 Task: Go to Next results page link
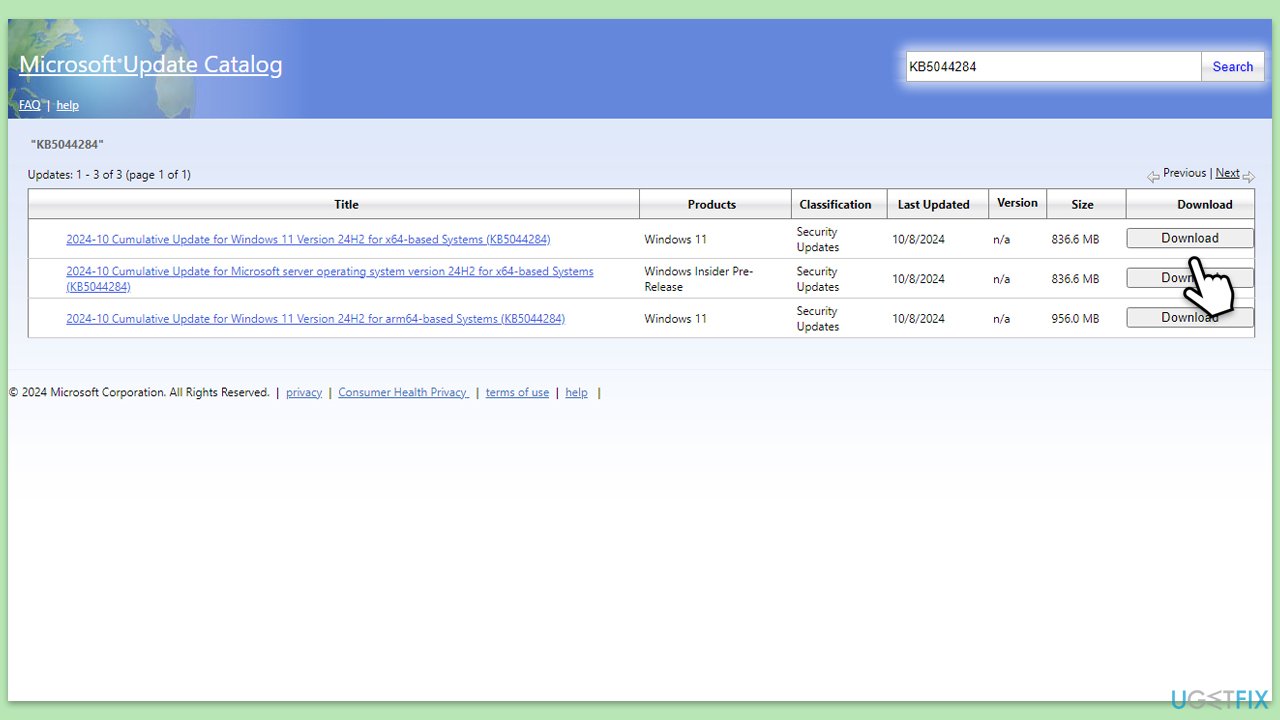pyautogui.click(x=1227, y=173)
